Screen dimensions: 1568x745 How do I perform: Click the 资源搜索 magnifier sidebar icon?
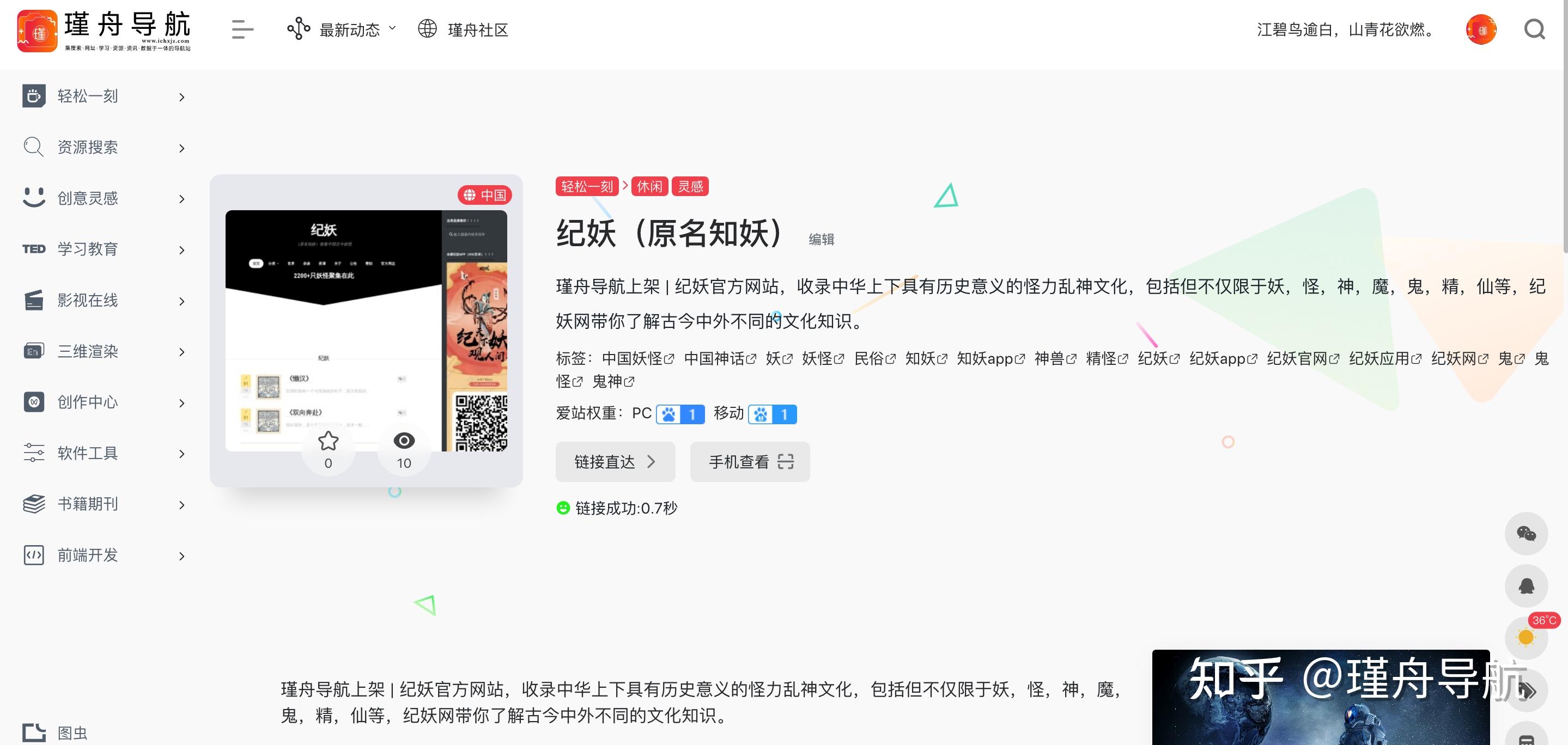tap(33, 147)
